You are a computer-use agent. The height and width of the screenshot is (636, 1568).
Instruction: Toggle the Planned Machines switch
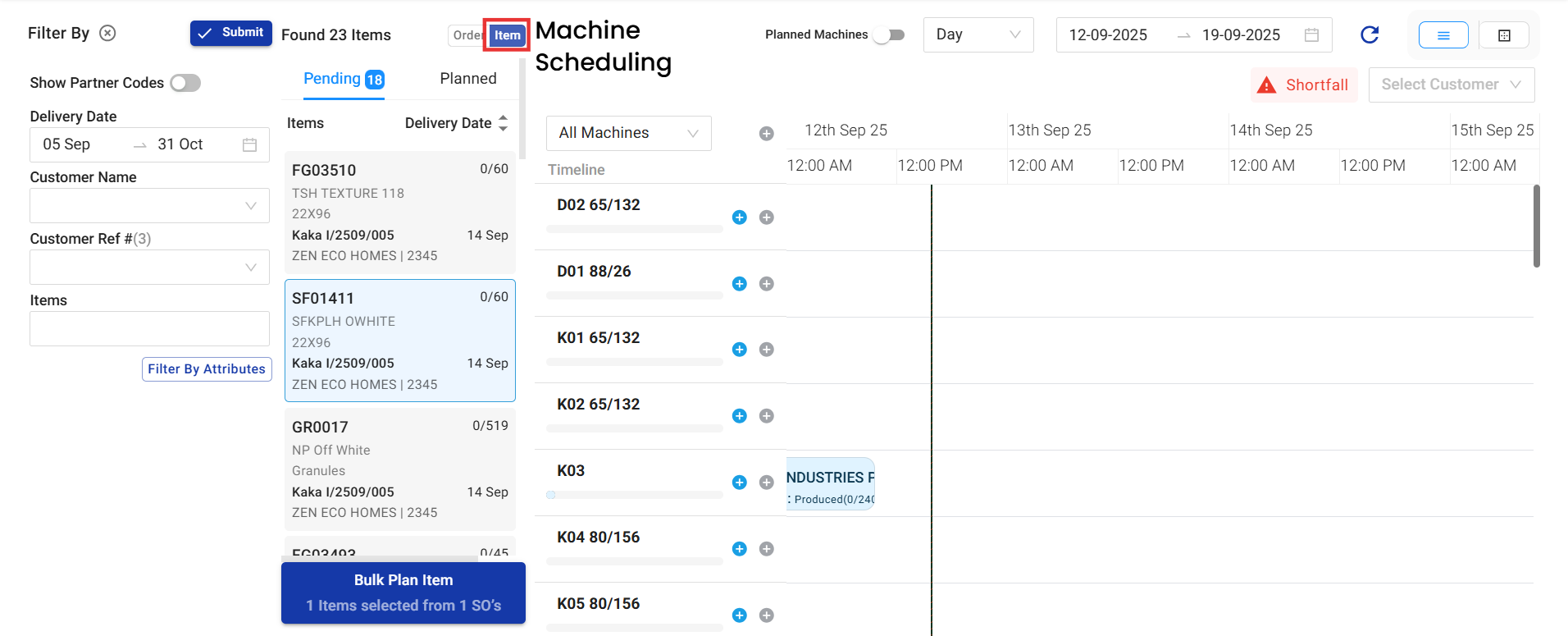pos(888,35)
